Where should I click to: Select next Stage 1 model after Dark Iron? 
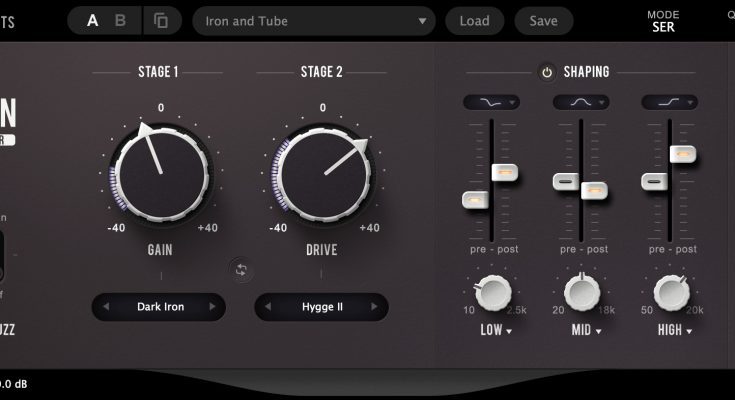211,307
